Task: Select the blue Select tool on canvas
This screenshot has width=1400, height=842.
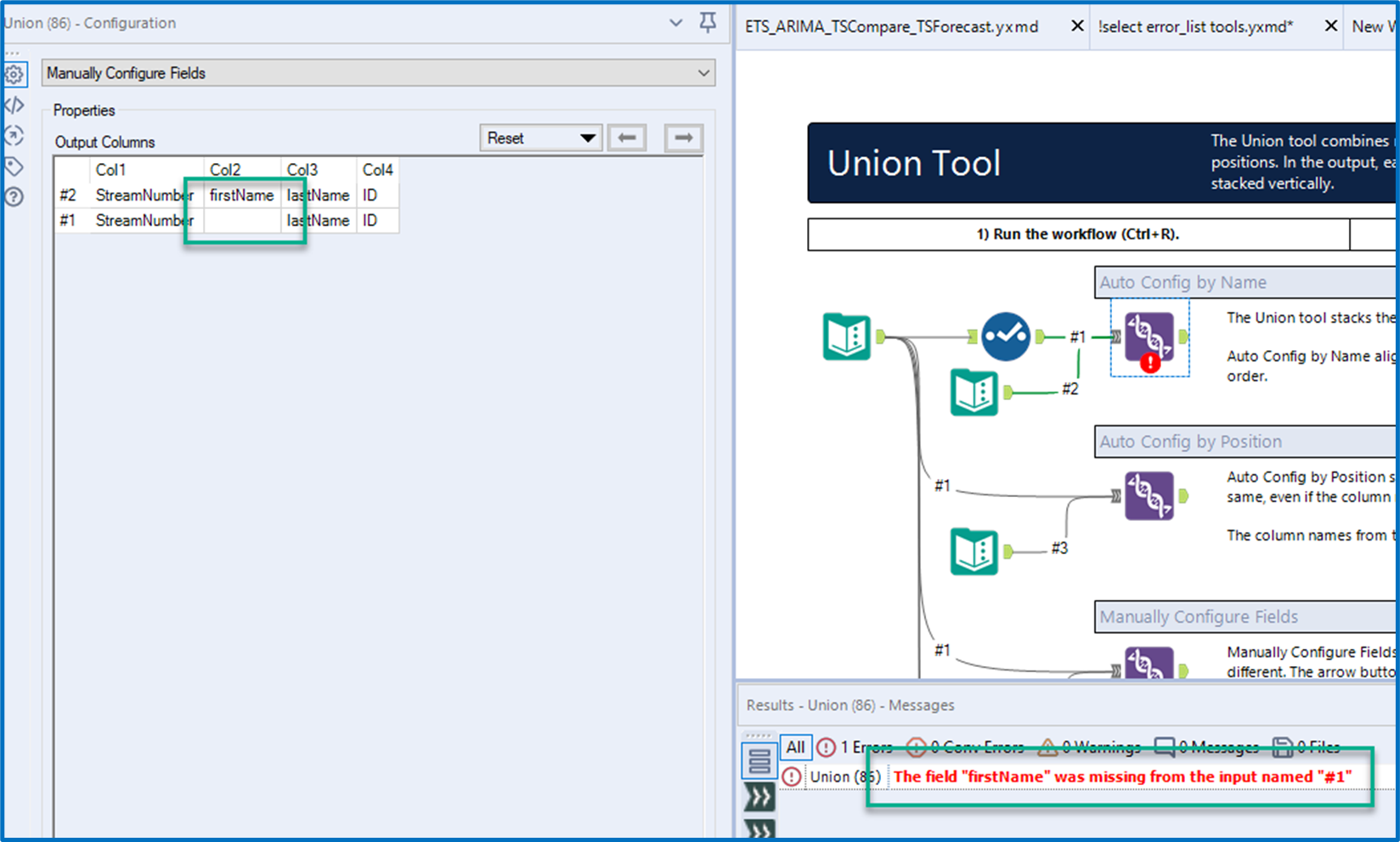Action: point(1006,336)
